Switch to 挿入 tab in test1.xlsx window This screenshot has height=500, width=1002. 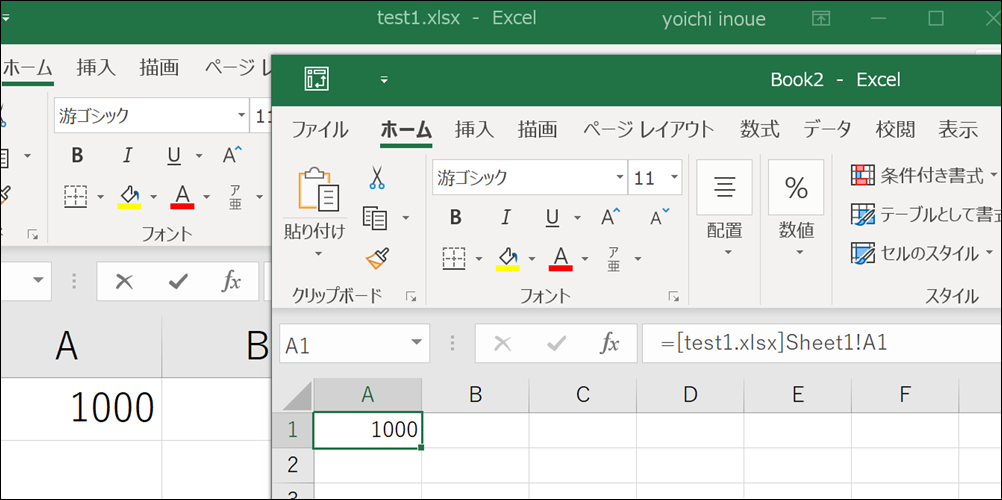(96, 67)
